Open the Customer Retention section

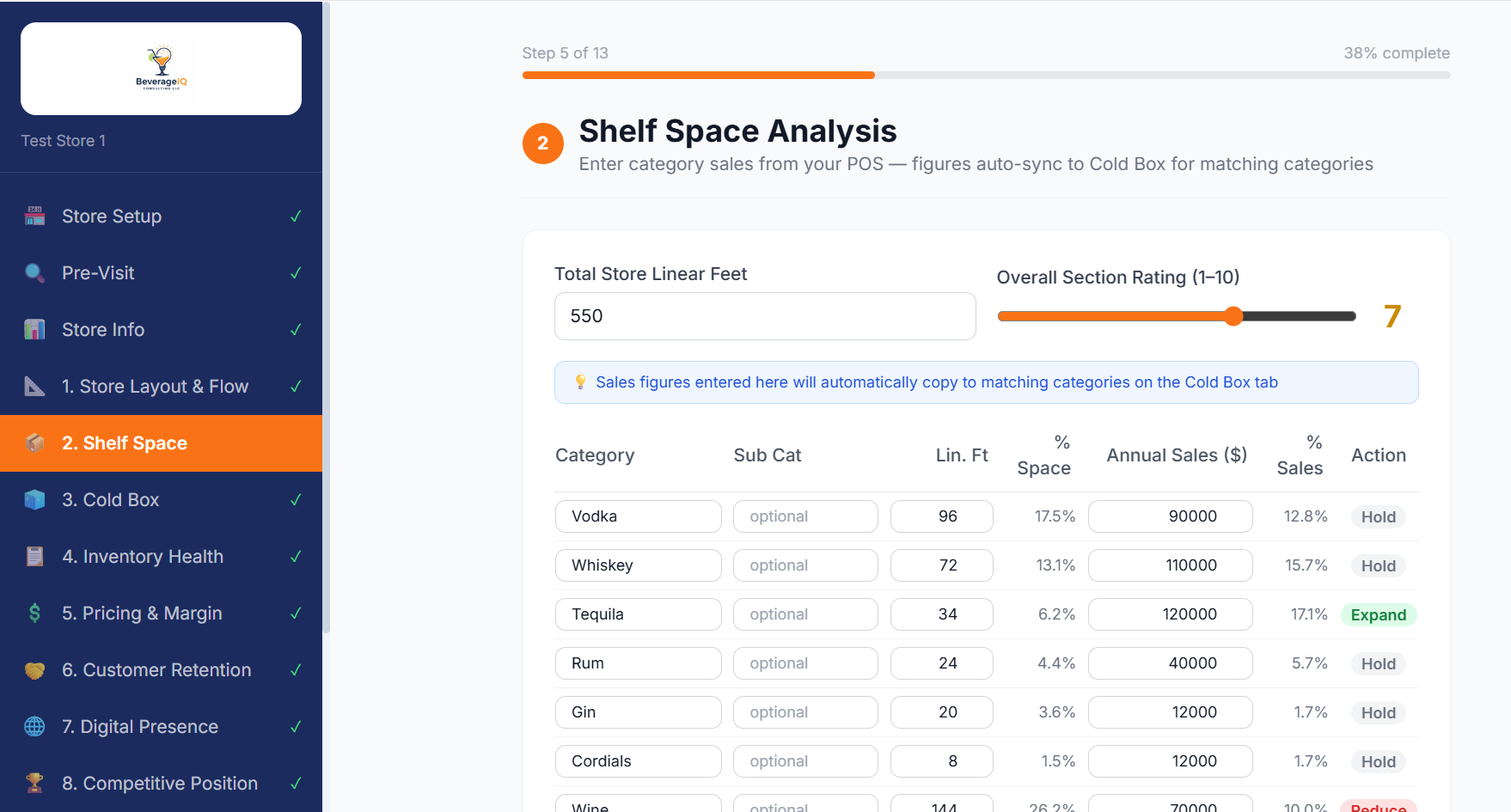(156, 669)
